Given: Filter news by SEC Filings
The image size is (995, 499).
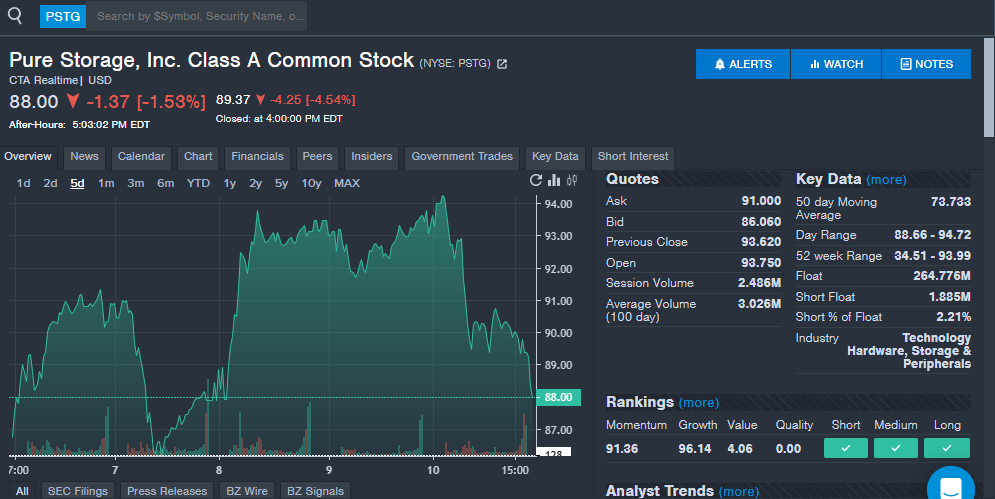Looking at the screenshot, I should (77, 491).
